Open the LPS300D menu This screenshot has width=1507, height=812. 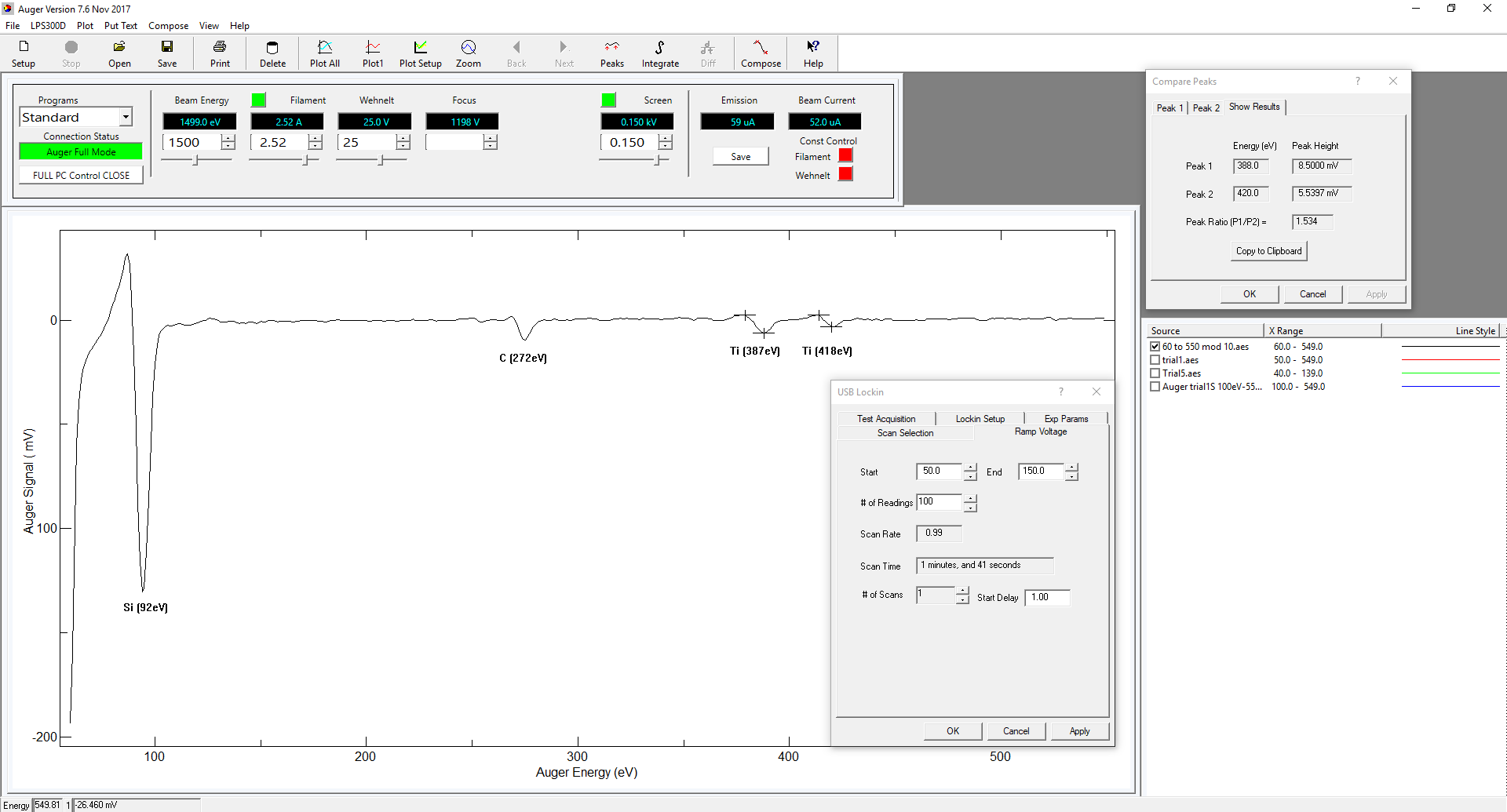pos(48,26)
